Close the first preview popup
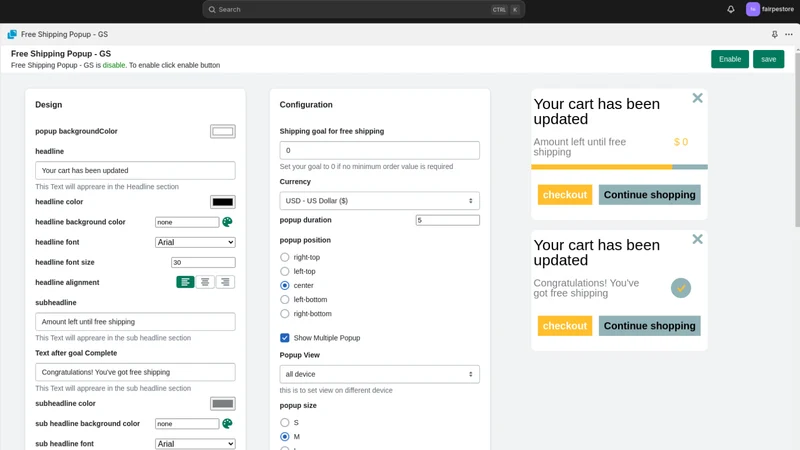 click(697, 98)
